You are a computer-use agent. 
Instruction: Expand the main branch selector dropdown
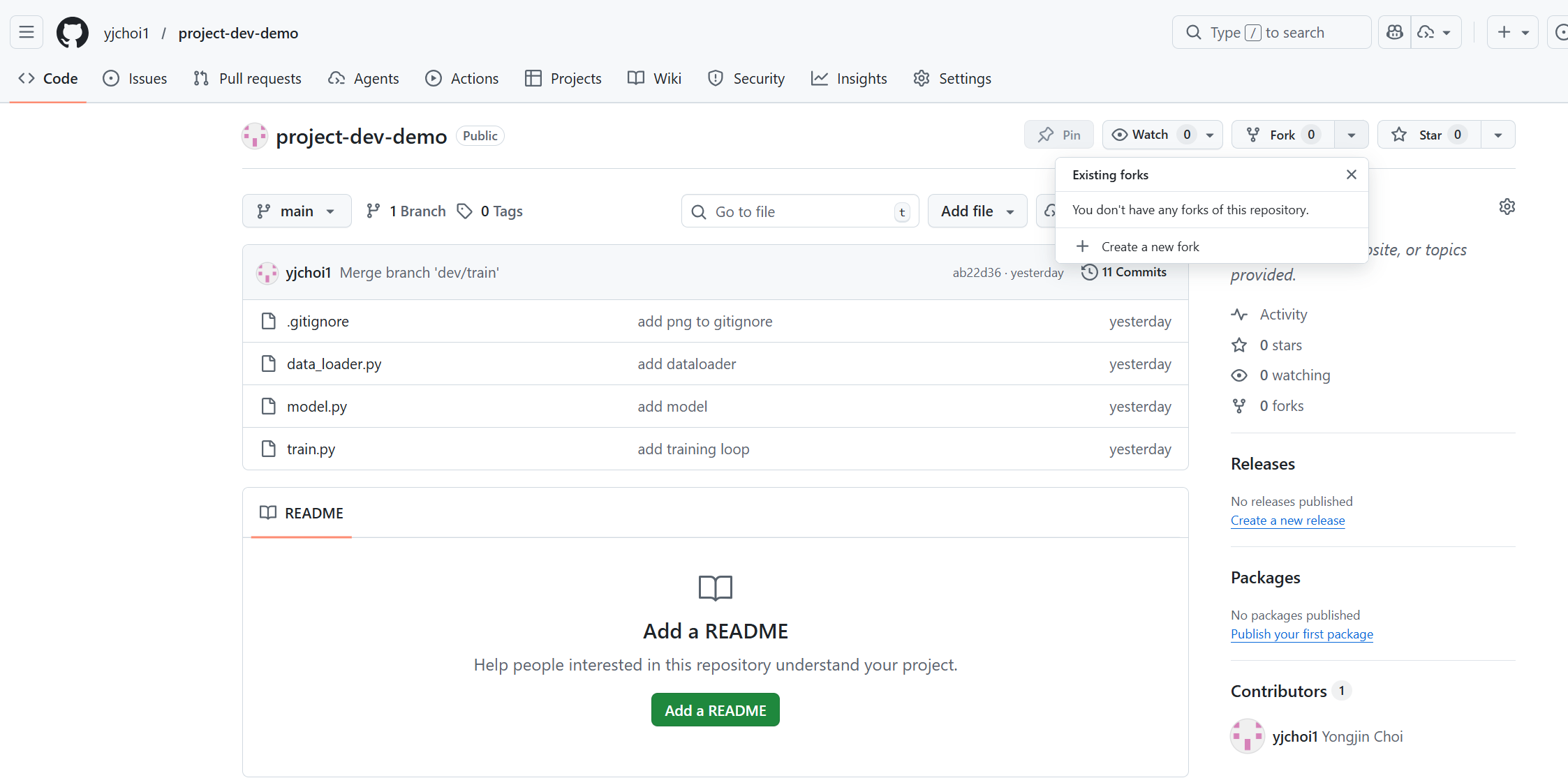297,211
